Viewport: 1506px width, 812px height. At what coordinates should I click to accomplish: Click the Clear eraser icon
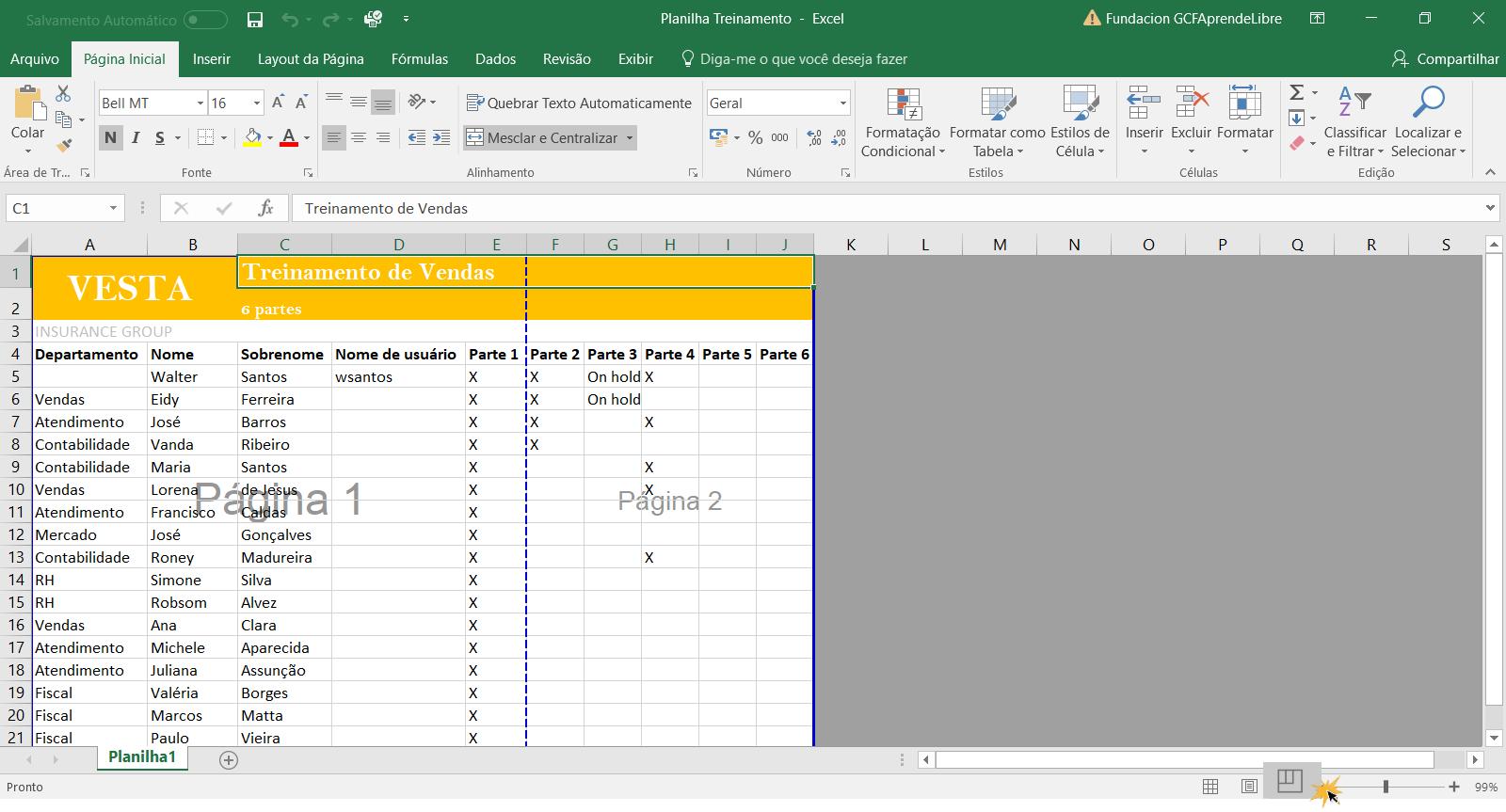coord(1297,143)
